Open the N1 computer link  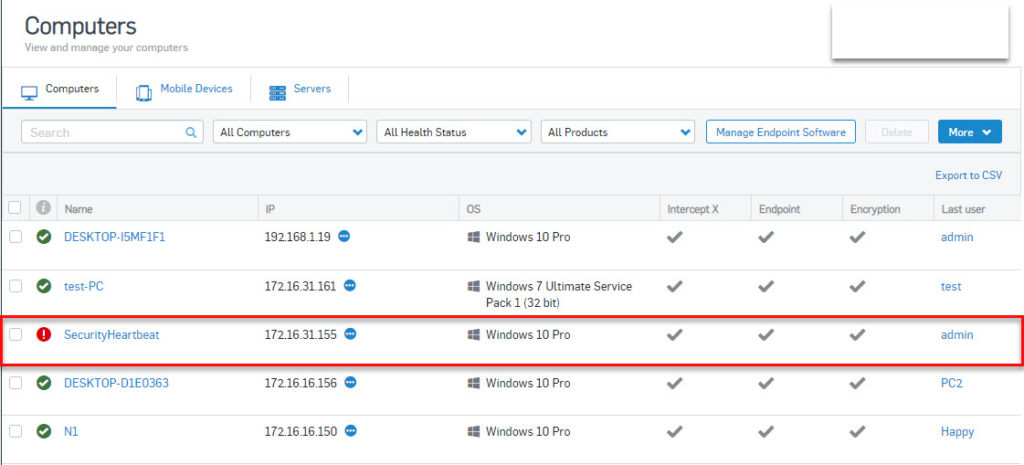click(71, 431)
